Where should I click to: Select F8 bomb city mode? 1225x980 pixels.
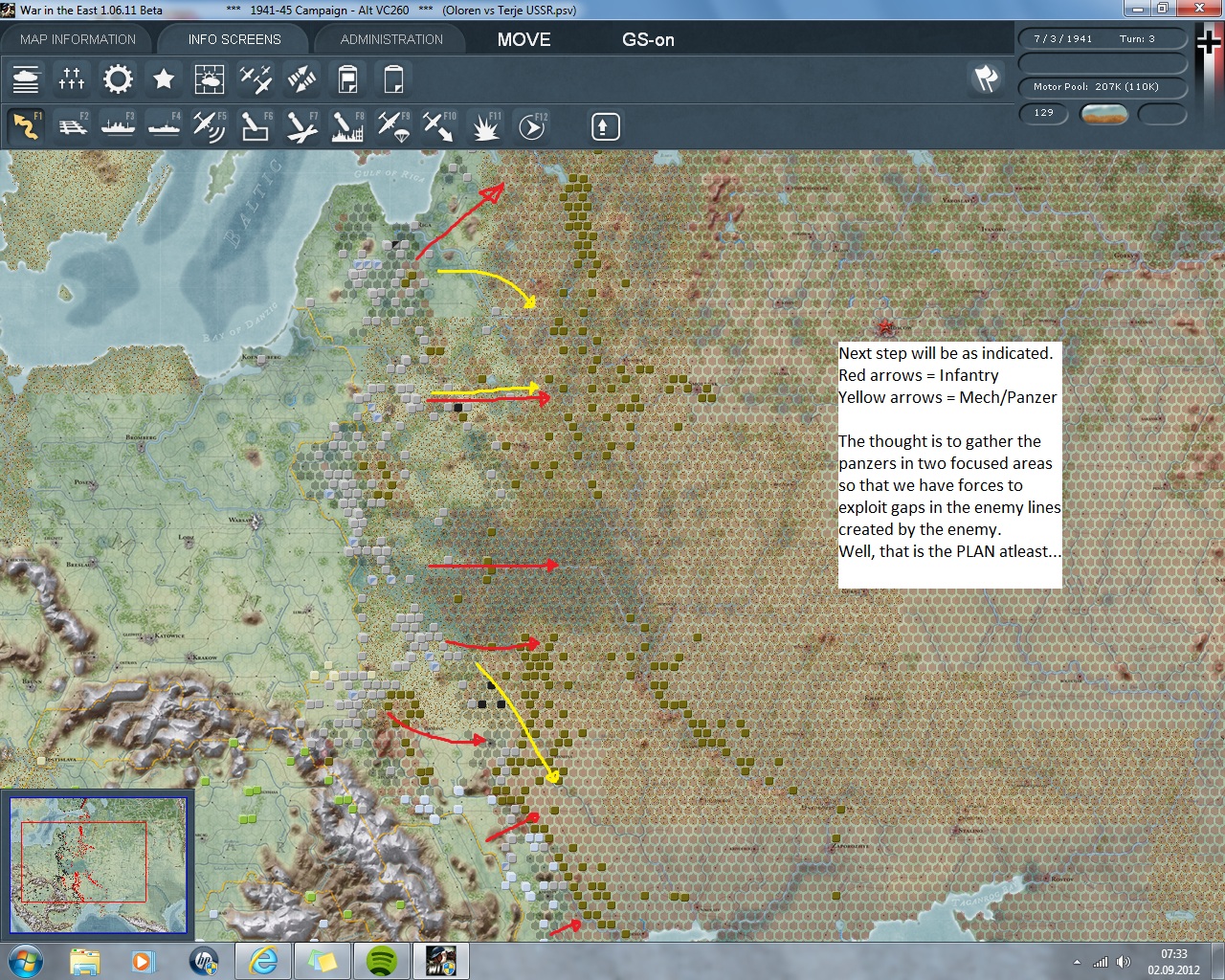click(x=347, y=126)
